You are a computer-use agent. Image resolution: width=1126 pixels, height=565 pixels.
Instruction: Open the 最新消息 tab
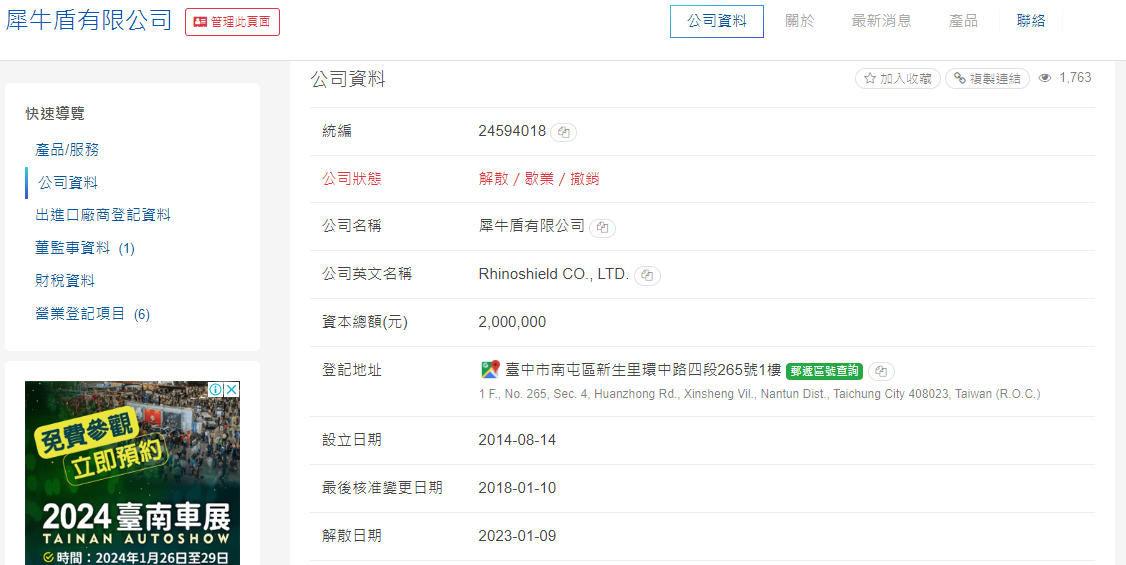881,21
